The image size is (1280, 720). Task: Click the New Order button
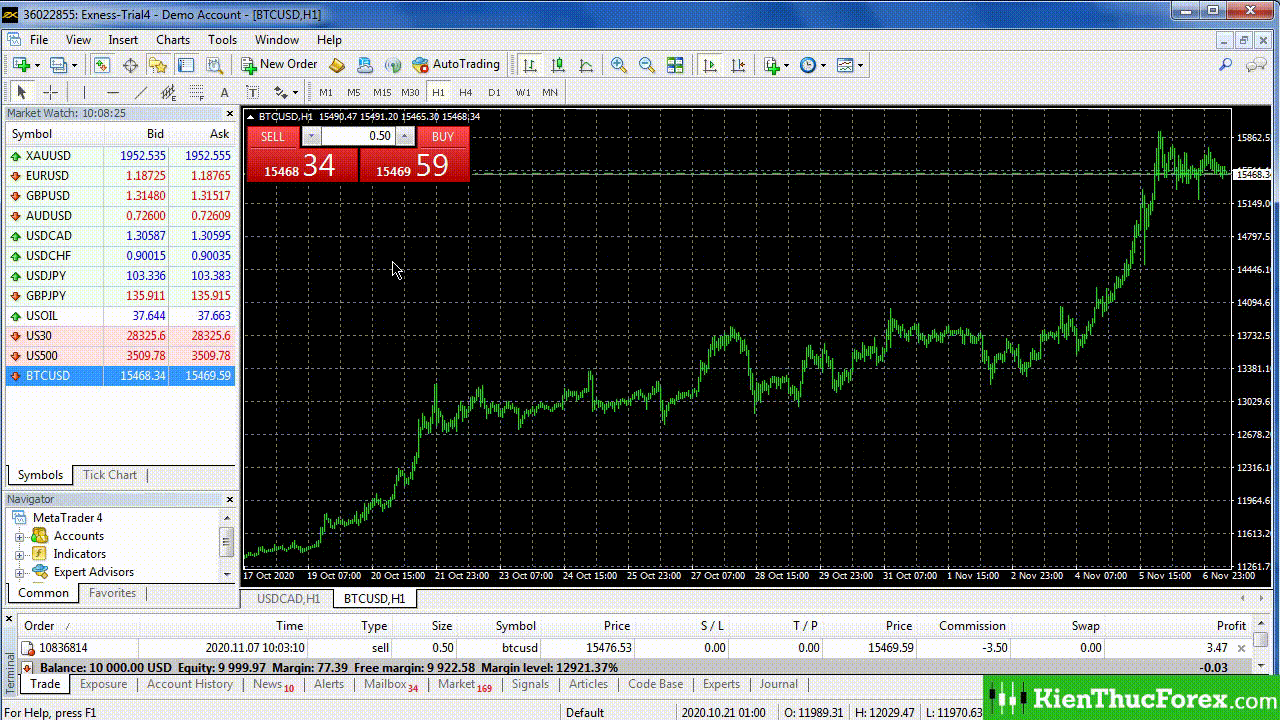(279, 65)
